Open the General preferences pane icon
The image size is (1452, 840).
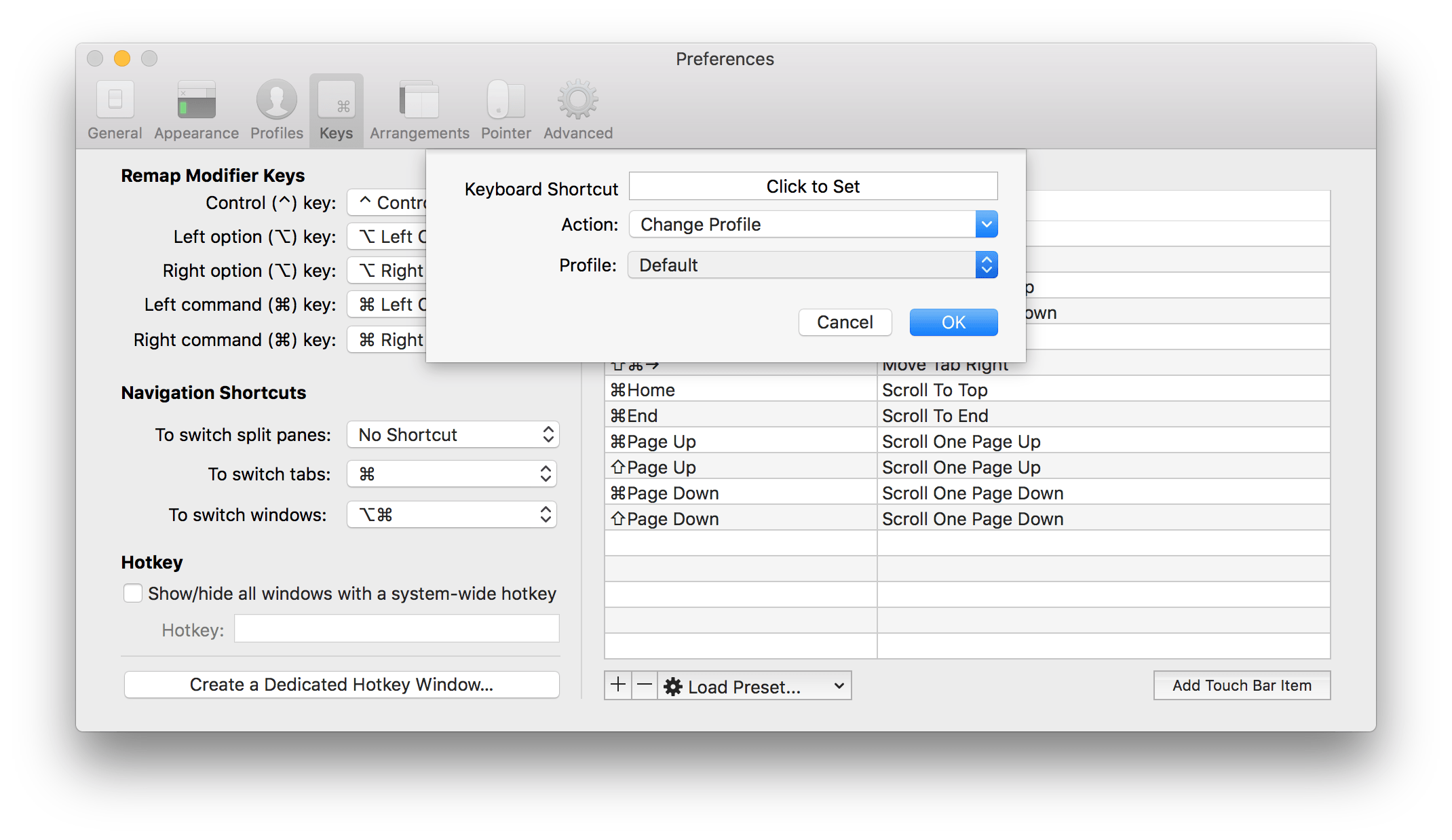(x=115, y=110)
